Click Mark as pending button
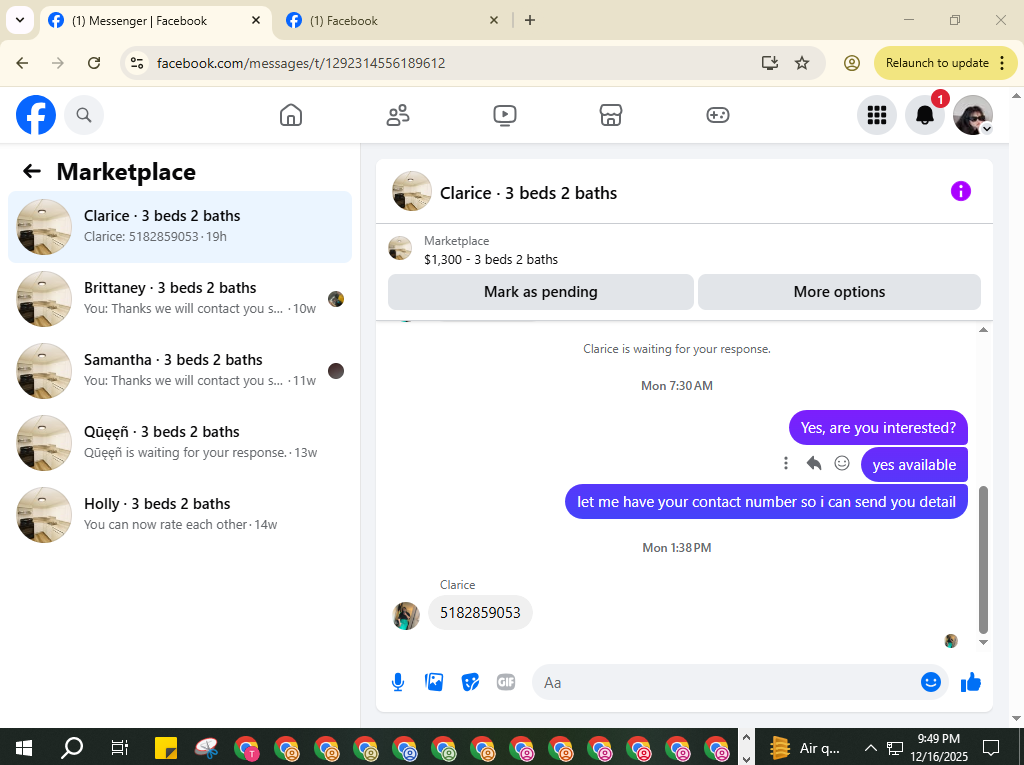Viewport: 1024px width, 765px height. pyautogui.click(x=541, y=292)
